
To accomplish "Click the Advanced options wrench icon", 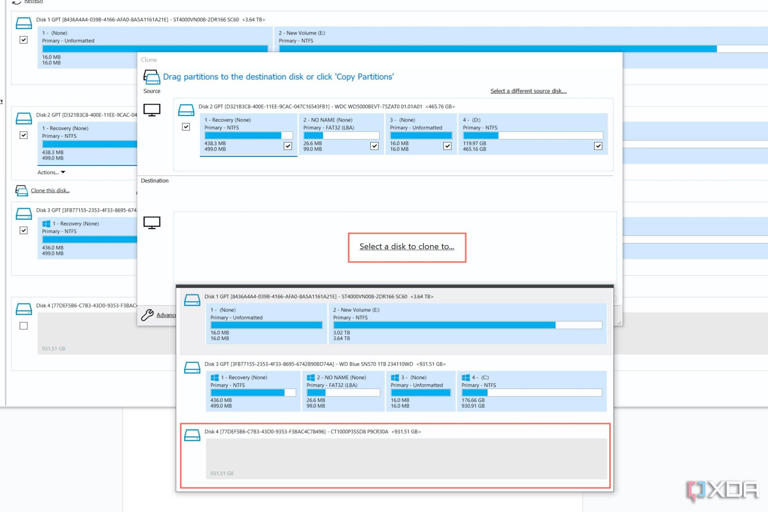I will 147,315.
